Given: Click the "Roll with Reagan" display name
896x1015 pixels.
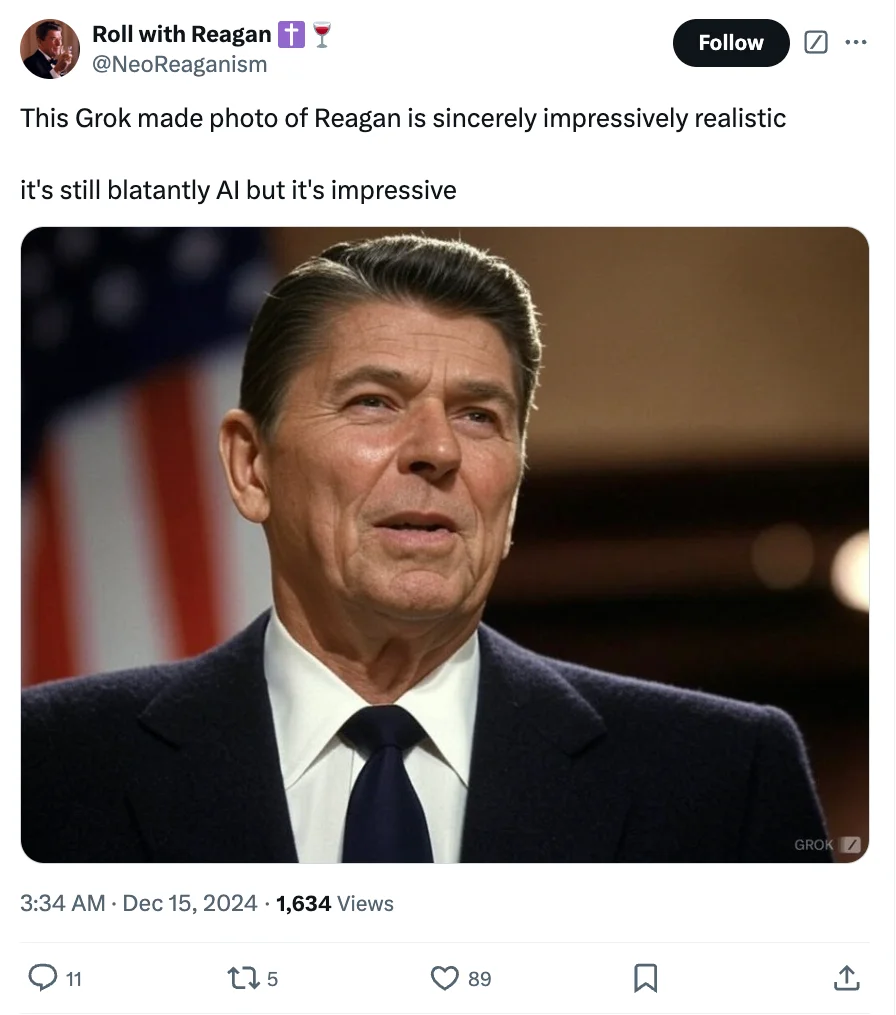Looking at the screenshot, I should [181, 34].
